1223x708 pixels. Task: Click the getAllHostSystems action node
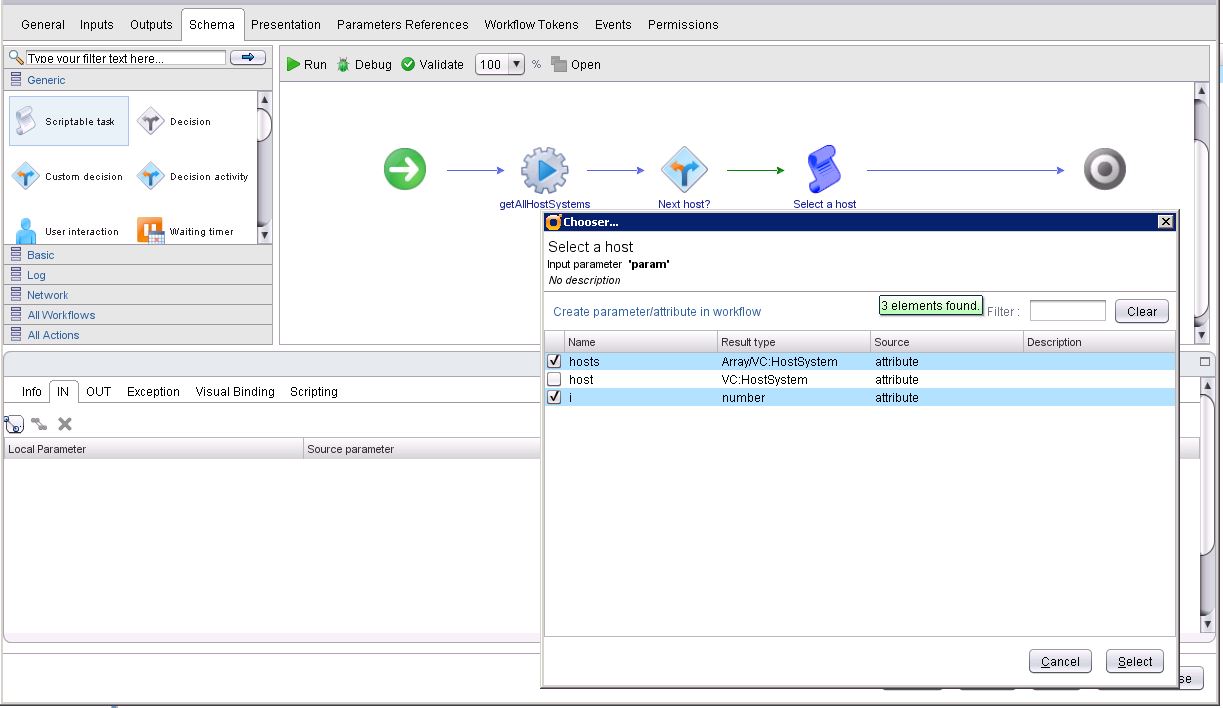(544, 171)
